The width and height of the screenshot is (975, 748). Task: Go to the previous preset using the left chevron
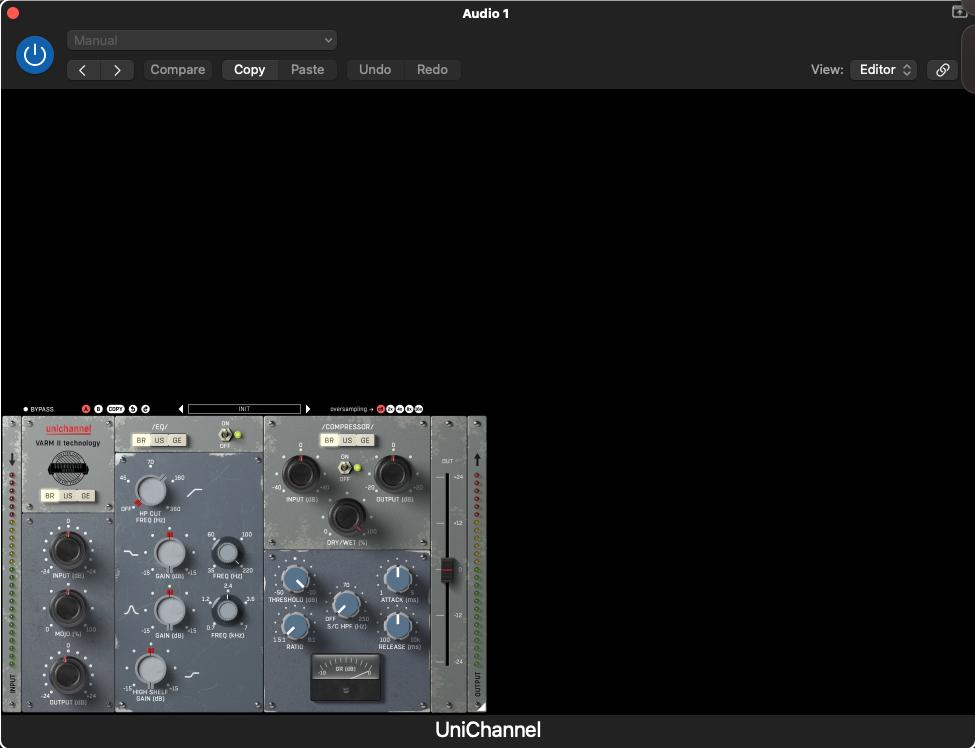[83, 70]
